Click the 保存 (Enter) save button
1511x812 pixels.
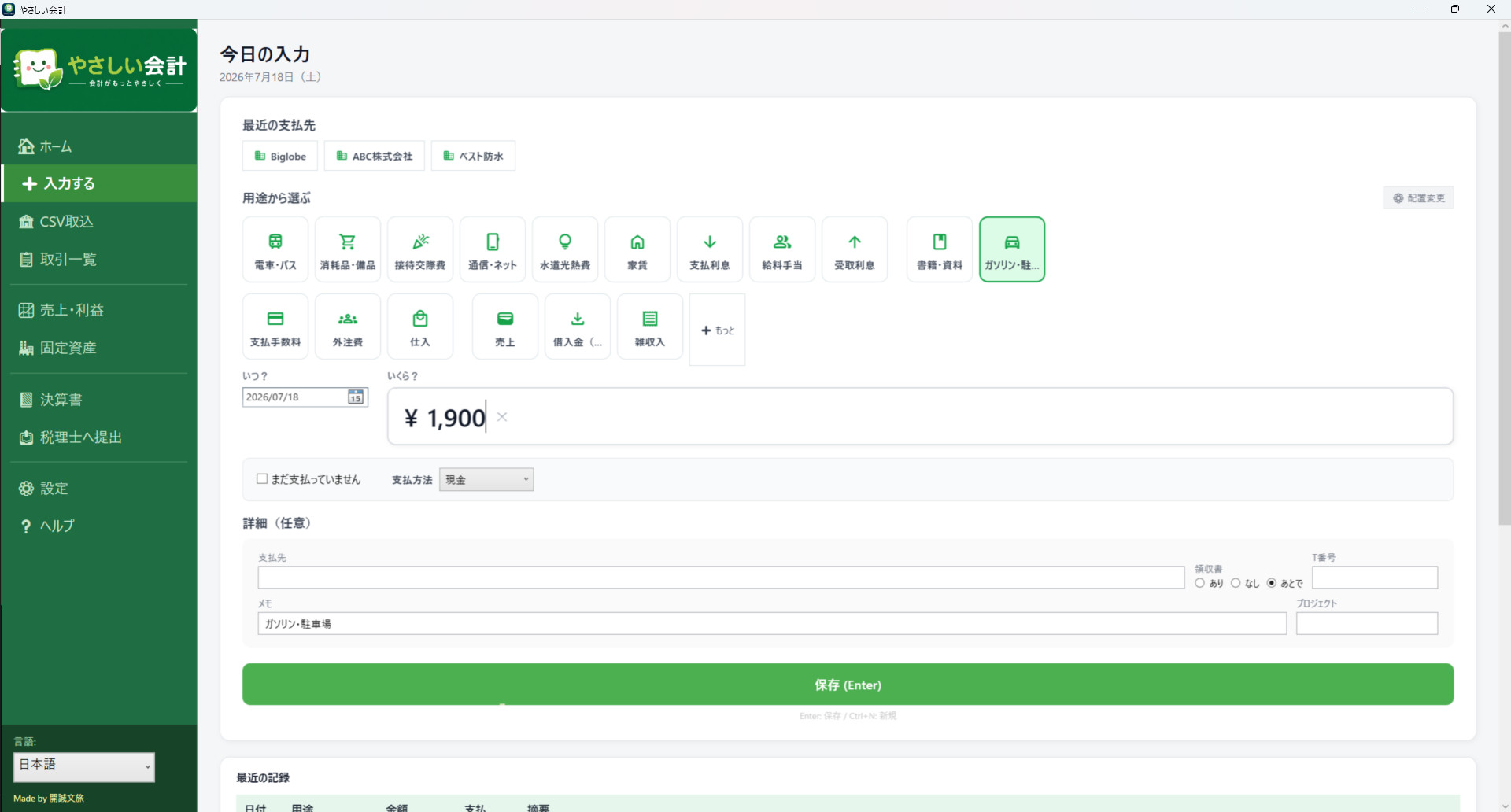coord(848,685)
